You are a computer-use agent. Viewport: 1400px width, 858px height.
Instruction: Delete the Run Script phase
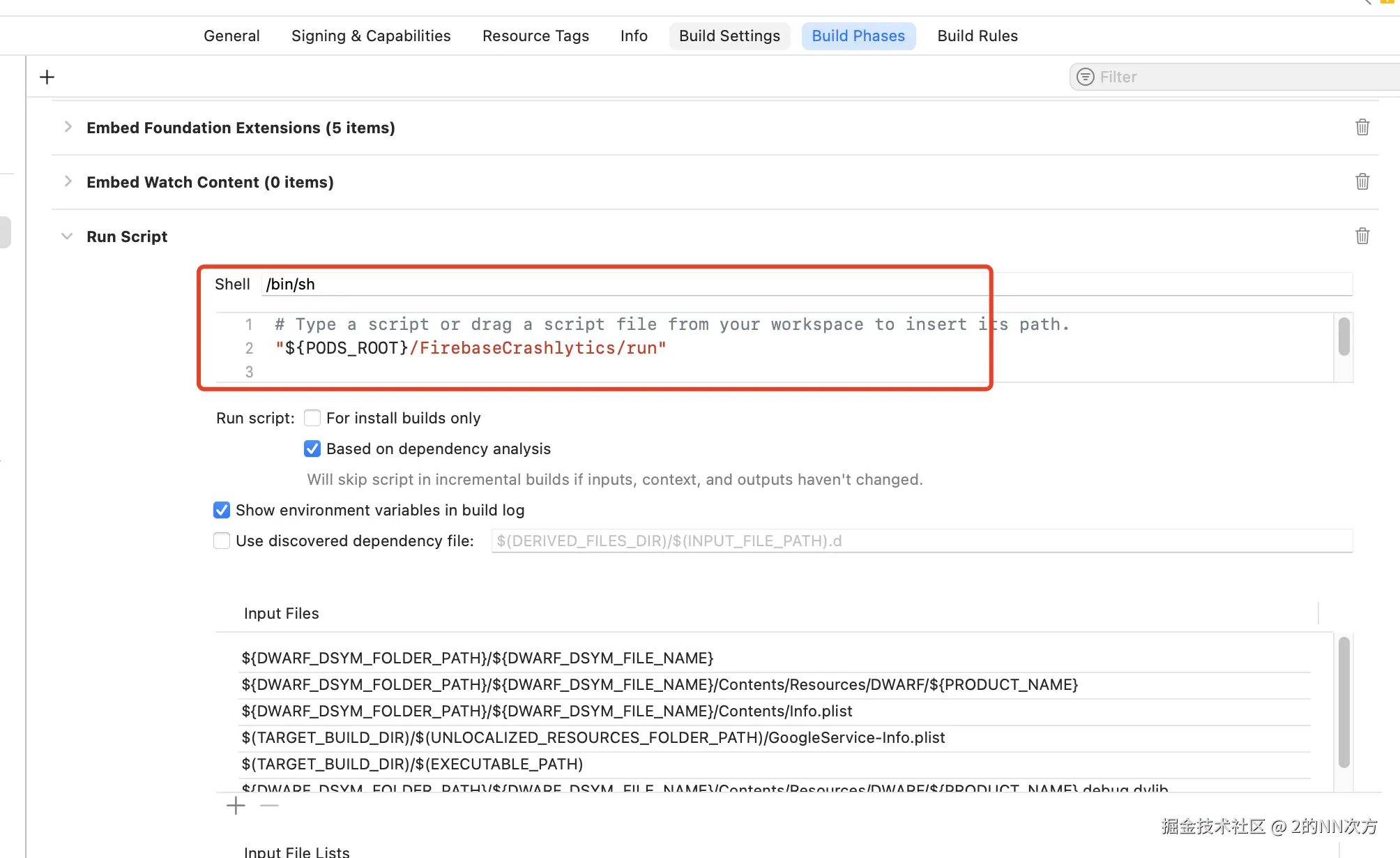pos(1362,236)
